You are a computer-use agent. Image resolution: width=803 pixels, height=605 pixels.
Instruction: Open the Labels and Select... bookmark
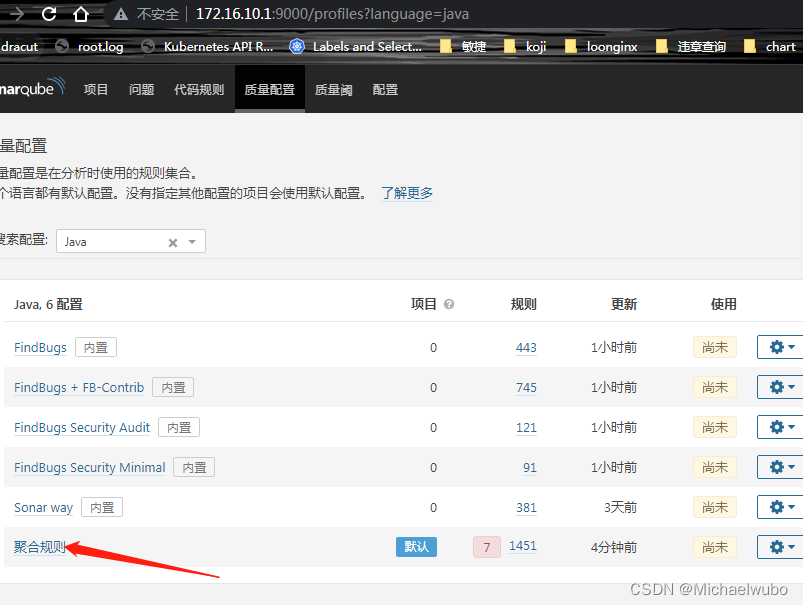tap(356, 47)
